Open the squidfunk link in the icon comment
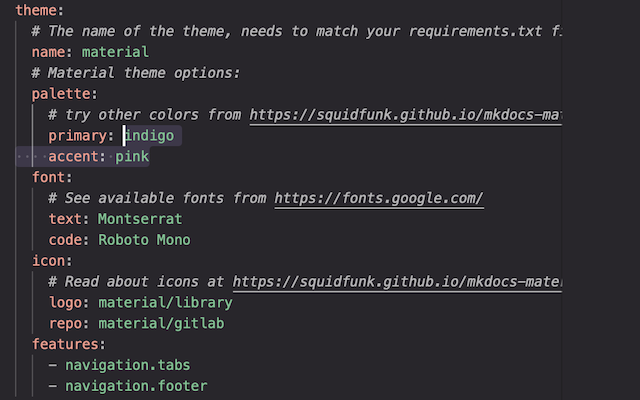This screenshot has width=640, height=400. click(397, 282)
